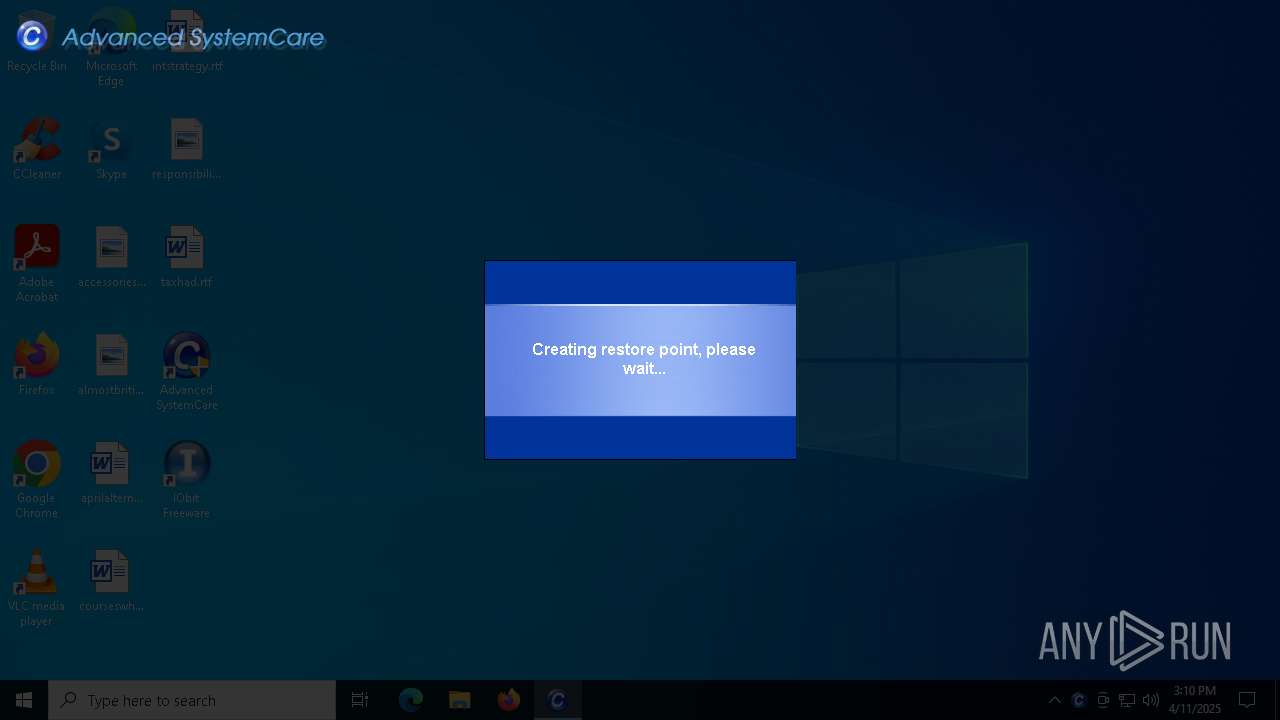Select the courseswh... Word document
The width and height of the screenshot is (1280, 720).
(x=111, y=580)
